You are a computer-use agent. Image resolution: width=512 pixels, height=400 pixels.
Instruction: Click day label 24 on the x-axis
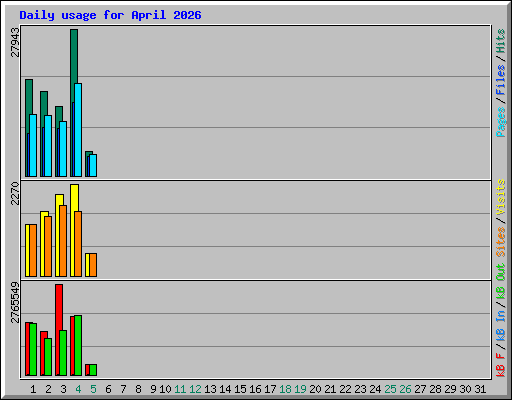click(x=375, y=389)
